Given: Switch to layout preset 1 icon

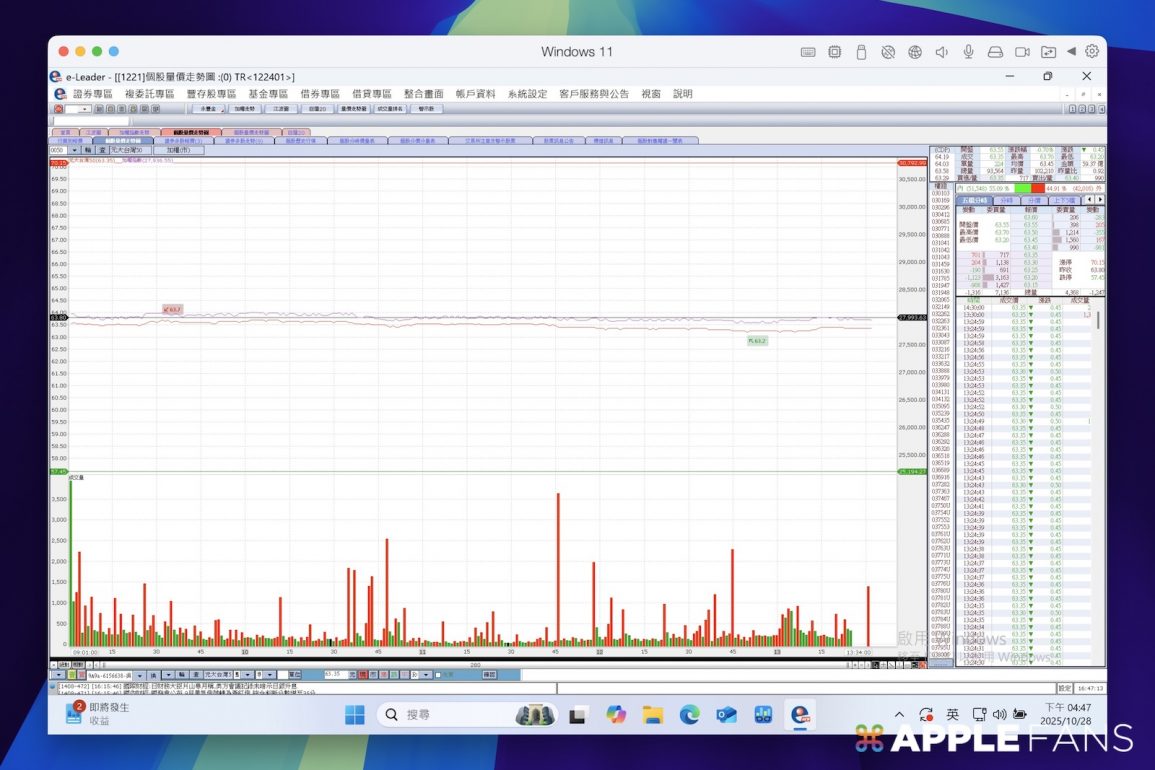Looking at the screenshot, I should (x=1071, y=109).
